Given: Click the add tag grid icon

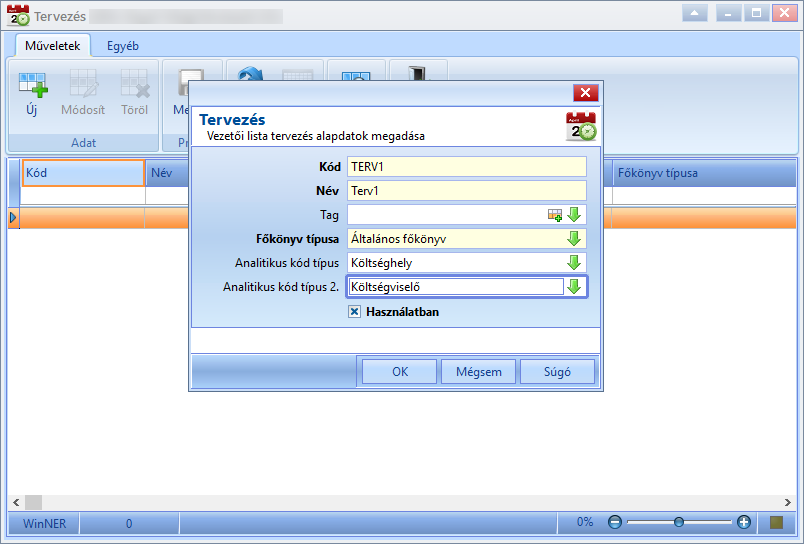Looking at the screenshot, I should [555, 215].
